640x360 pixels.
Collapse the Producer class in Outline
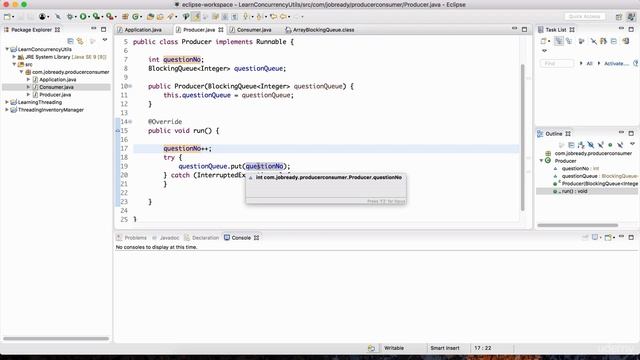tap(541, 160)
